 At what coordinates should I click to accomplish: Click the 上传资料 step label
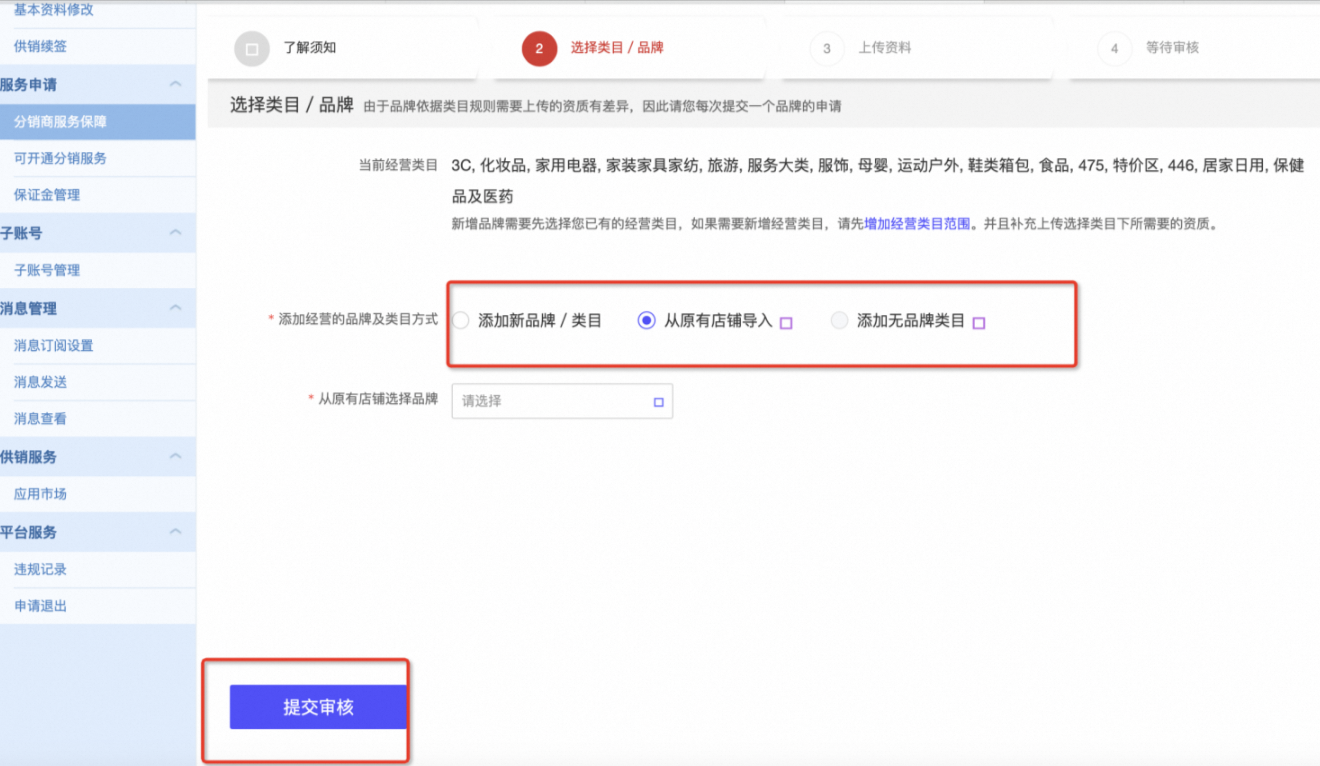point(885,47)
